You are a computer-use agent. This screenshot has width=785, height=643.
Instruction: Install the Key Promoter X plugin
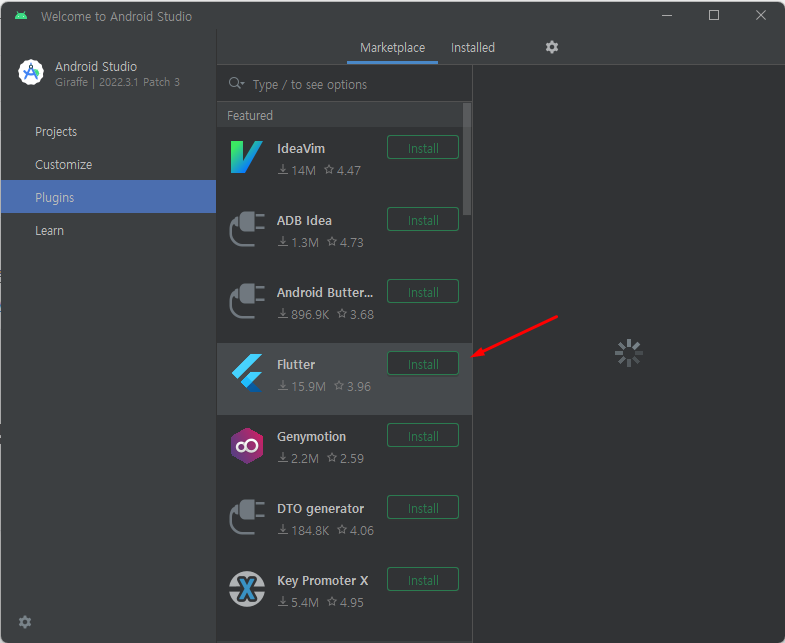[423, 580]
